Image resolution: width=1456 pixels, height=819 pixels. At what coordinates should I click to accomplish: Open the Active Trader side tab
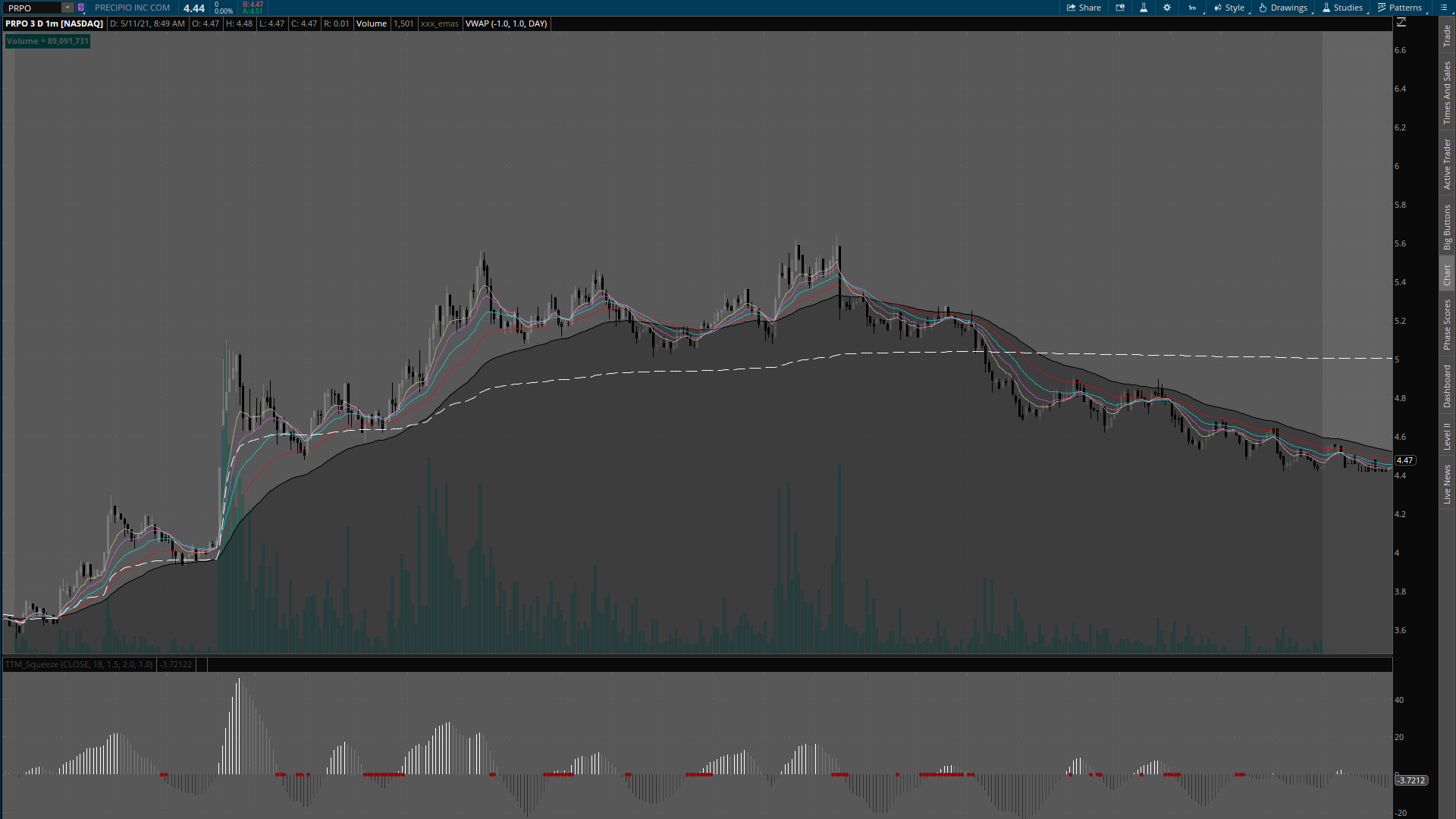click(x=1447, y=164)
